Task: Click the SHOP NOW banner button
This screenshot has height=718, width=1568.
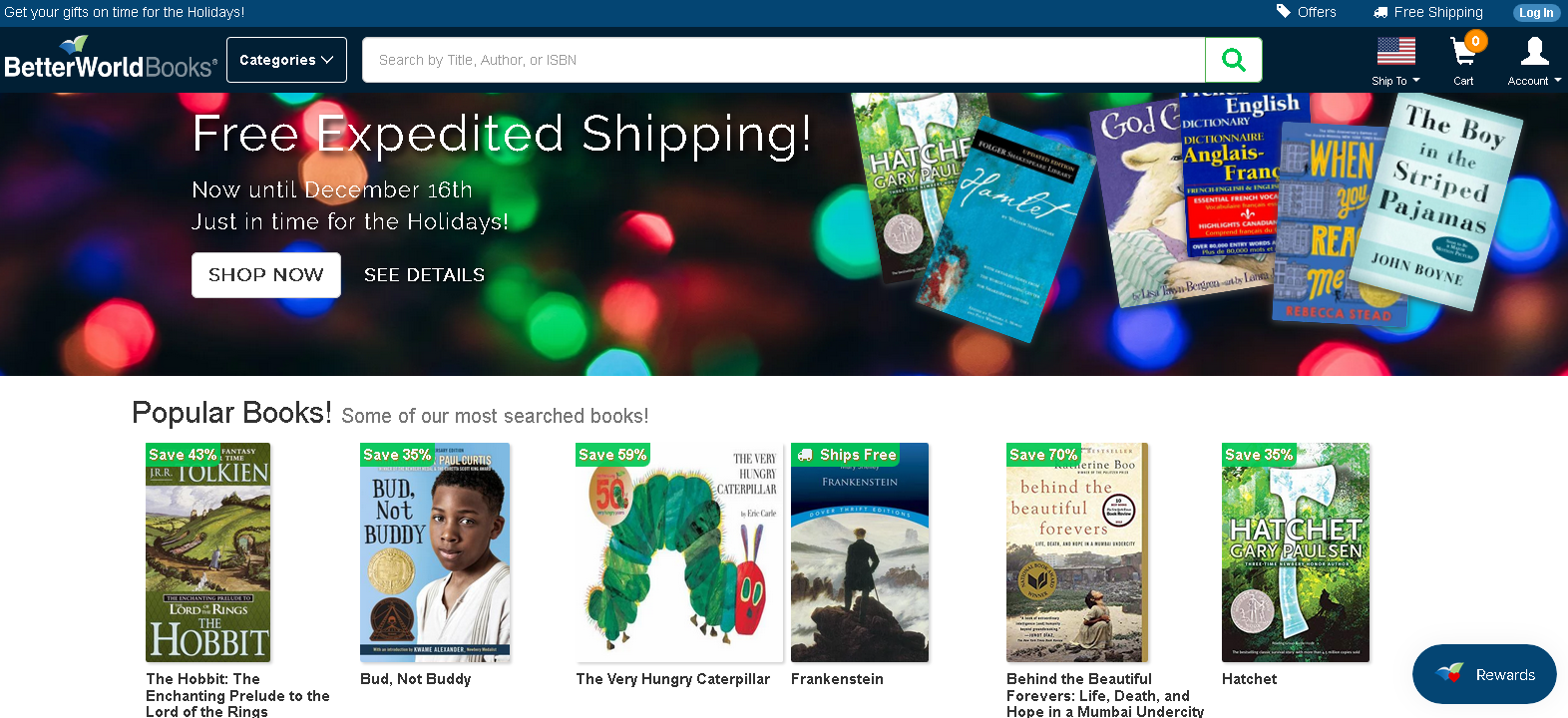Action: click(x=266, y=275)
